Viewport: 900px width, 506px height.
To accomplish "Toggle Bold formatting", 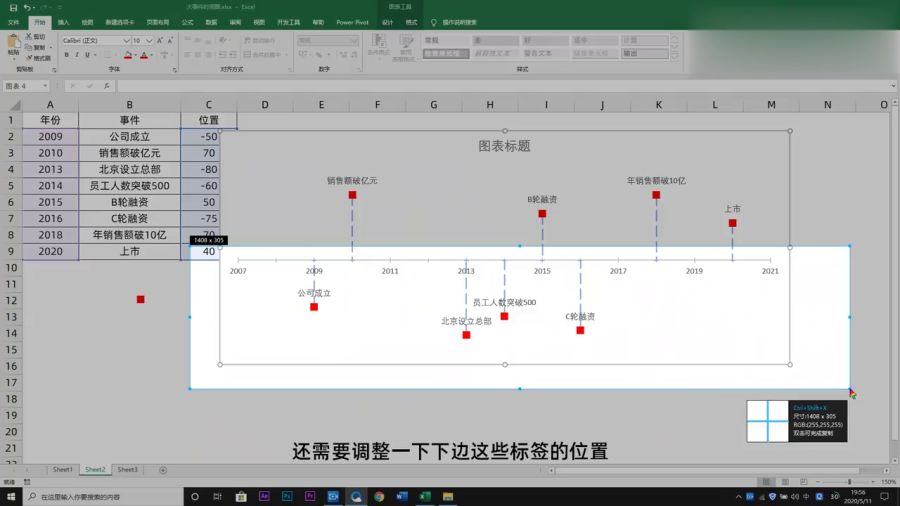I will coord(66,55).
